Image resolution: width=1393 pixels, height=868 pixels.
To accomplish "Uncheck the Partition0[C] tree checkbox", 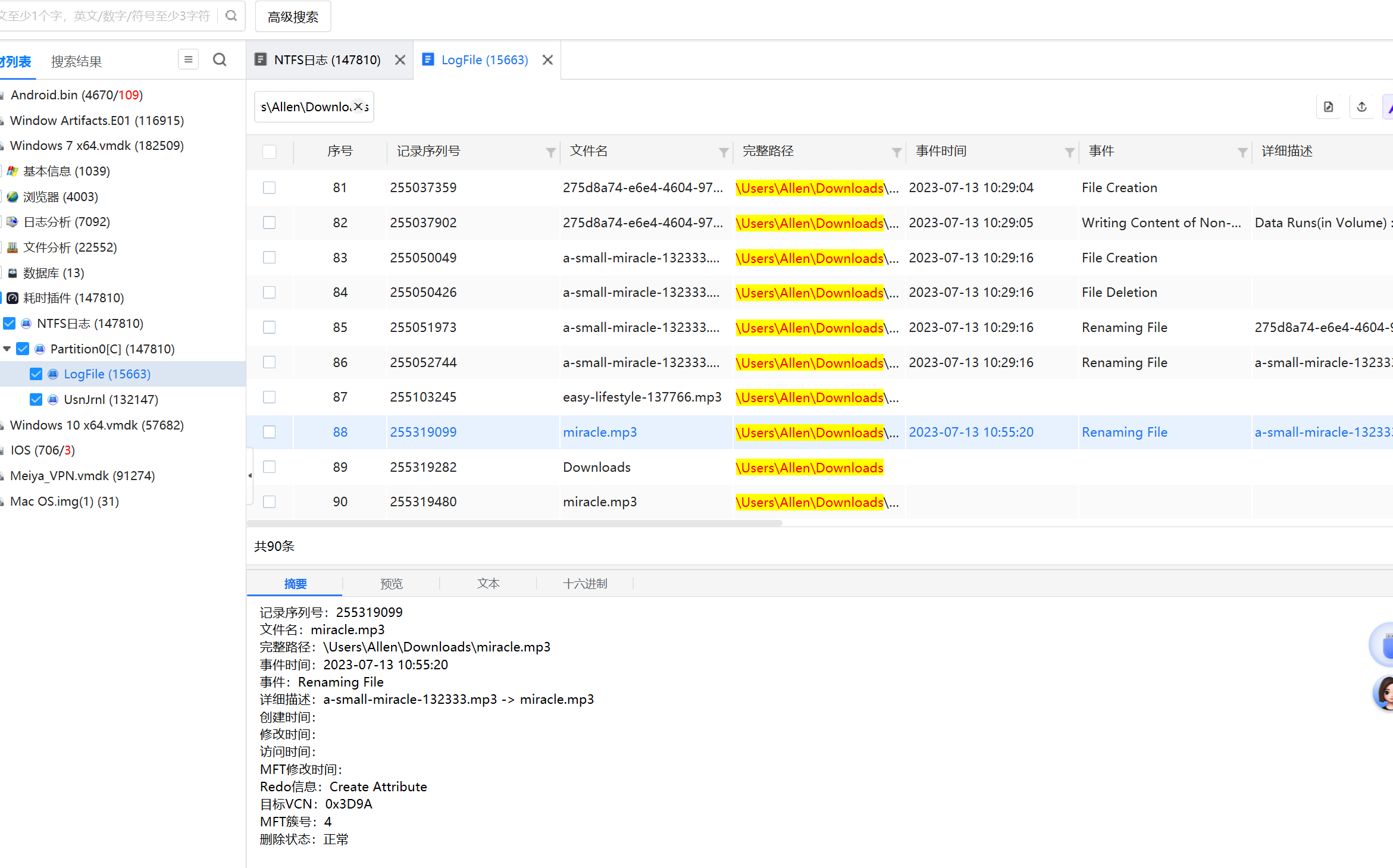I will pos(23,349).
